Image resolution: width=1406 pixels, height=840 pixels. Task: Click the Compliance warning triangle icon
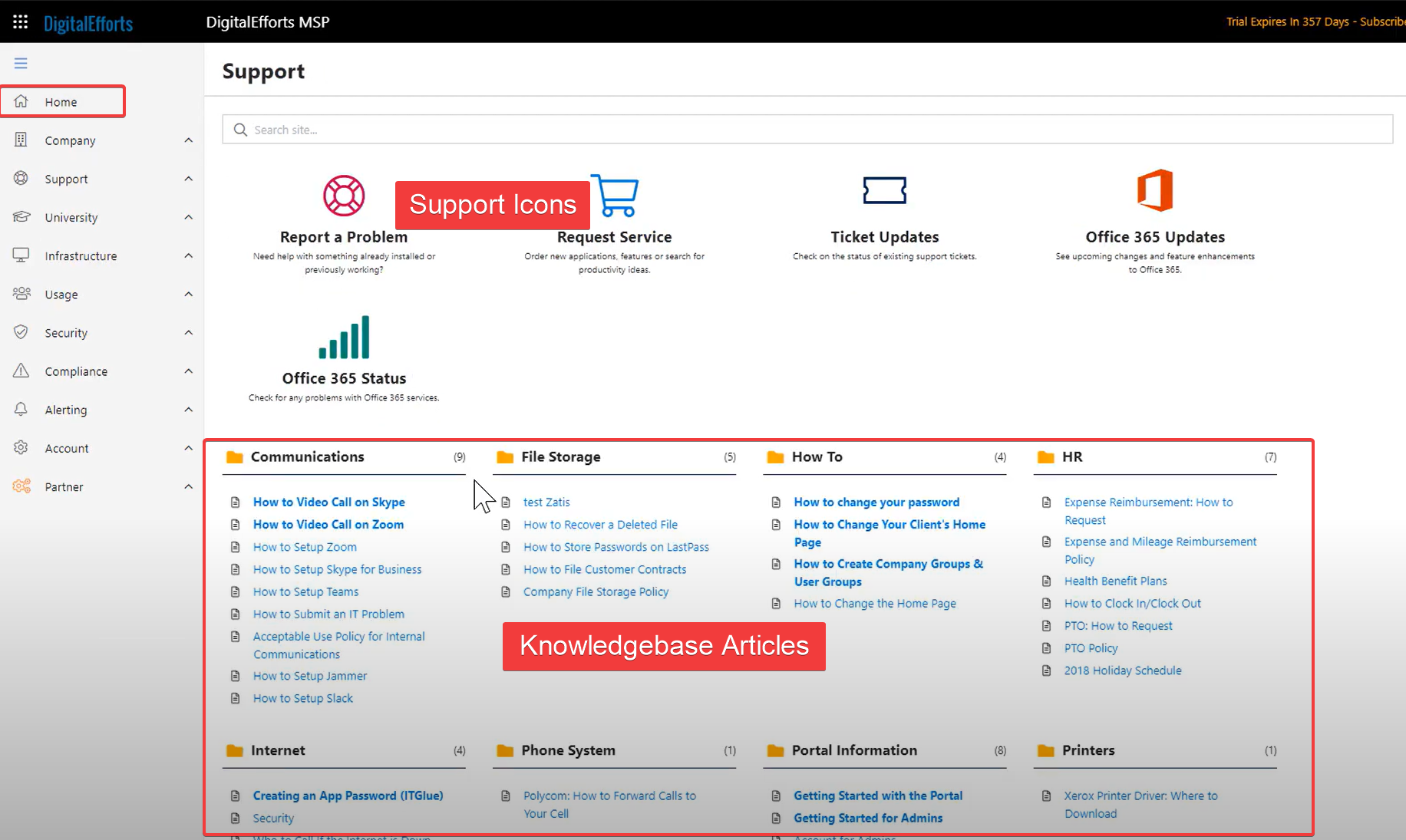click(21, 371)
